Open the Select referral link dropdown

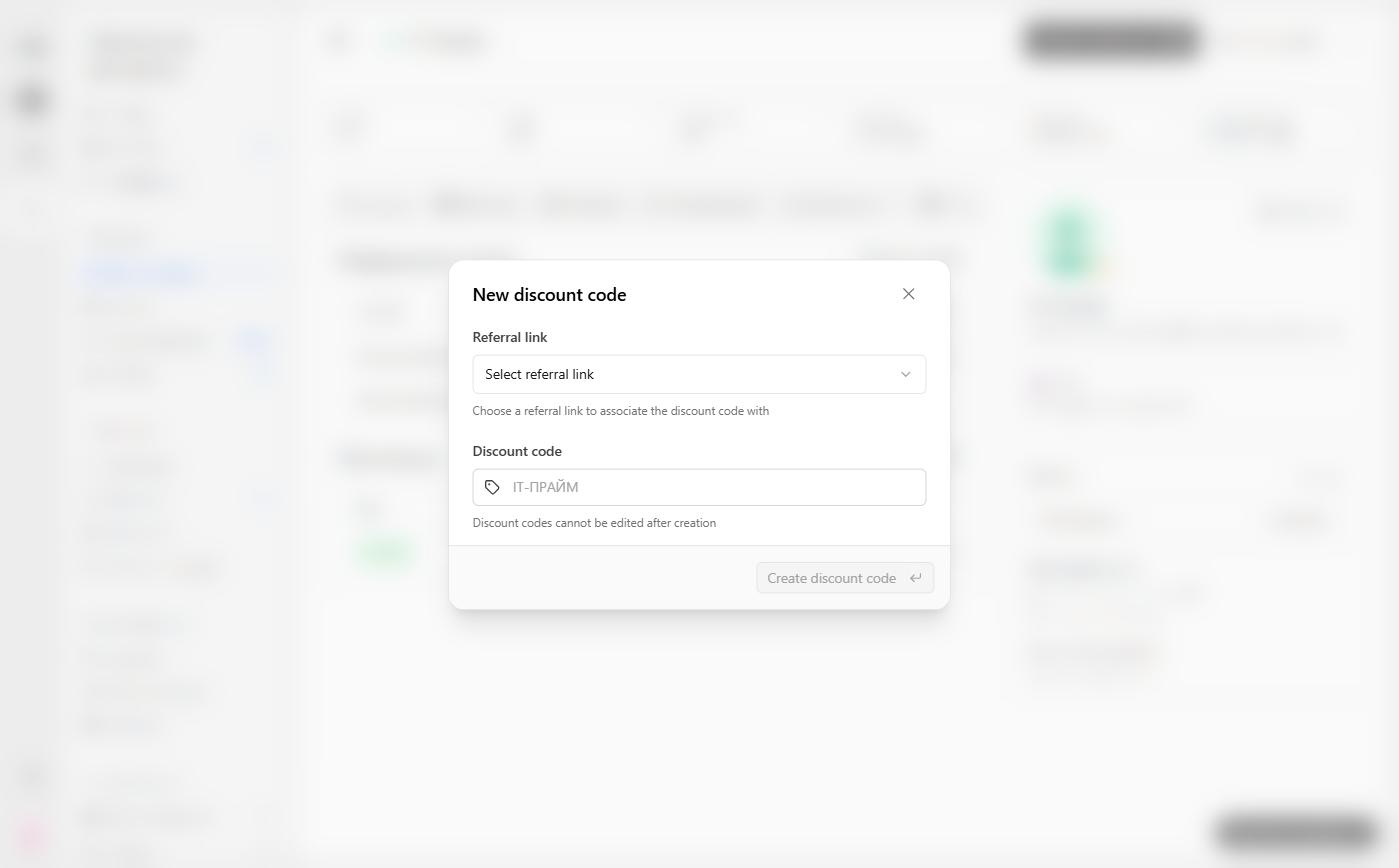point(699,374)
